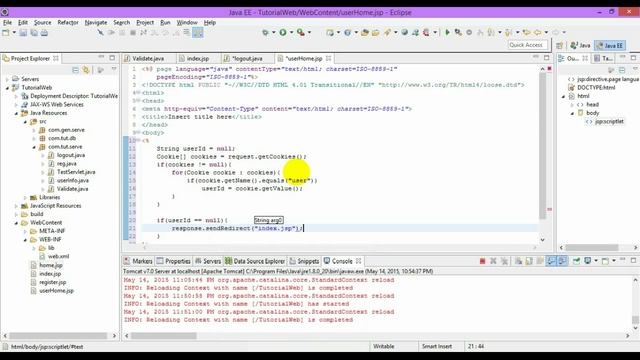This screenshot has height=360, width=640.
Task: Minimize the Project Explorer panel
Action: point(101,58)
